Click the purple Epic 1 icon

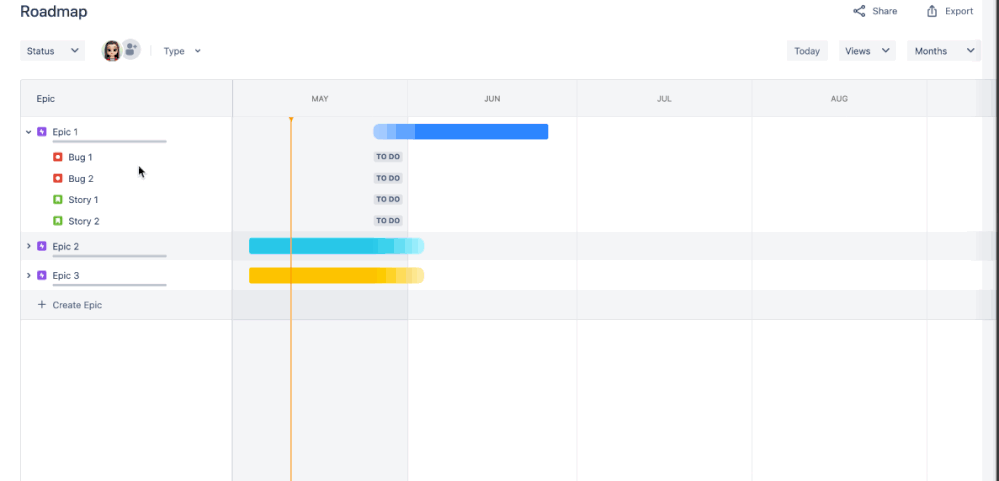point(41,132)
